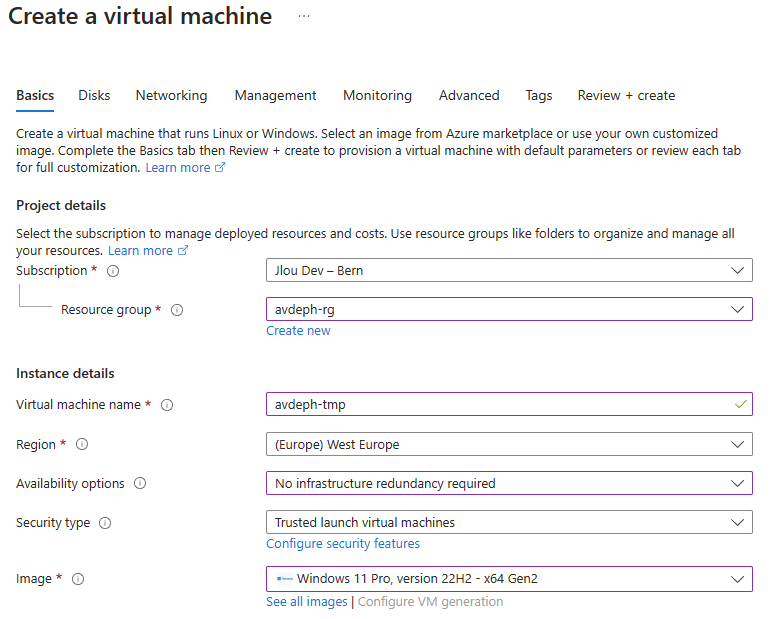The image size is (770, 619).
Task: Switch to the Disks tab
Action: pyautogui.click(x=94, y=95)
